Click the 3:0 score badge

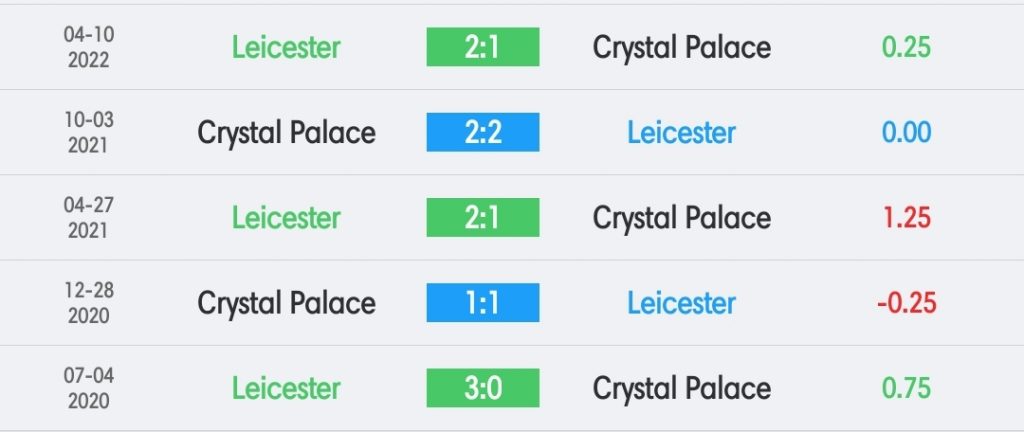coord(483,388)
